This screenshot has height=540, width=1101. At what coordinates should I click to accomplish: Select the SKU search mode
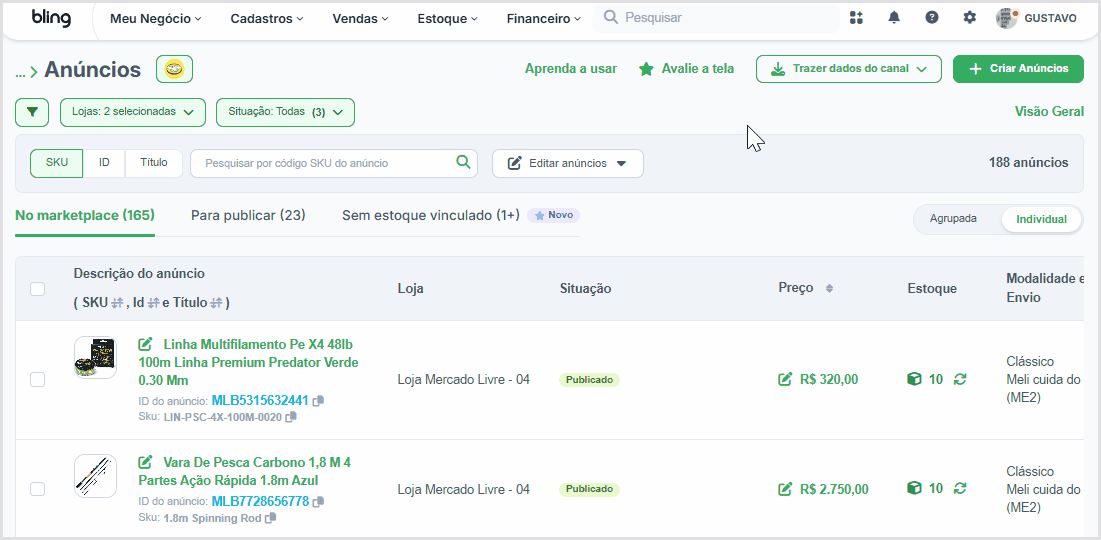click(x=57, y=163)
